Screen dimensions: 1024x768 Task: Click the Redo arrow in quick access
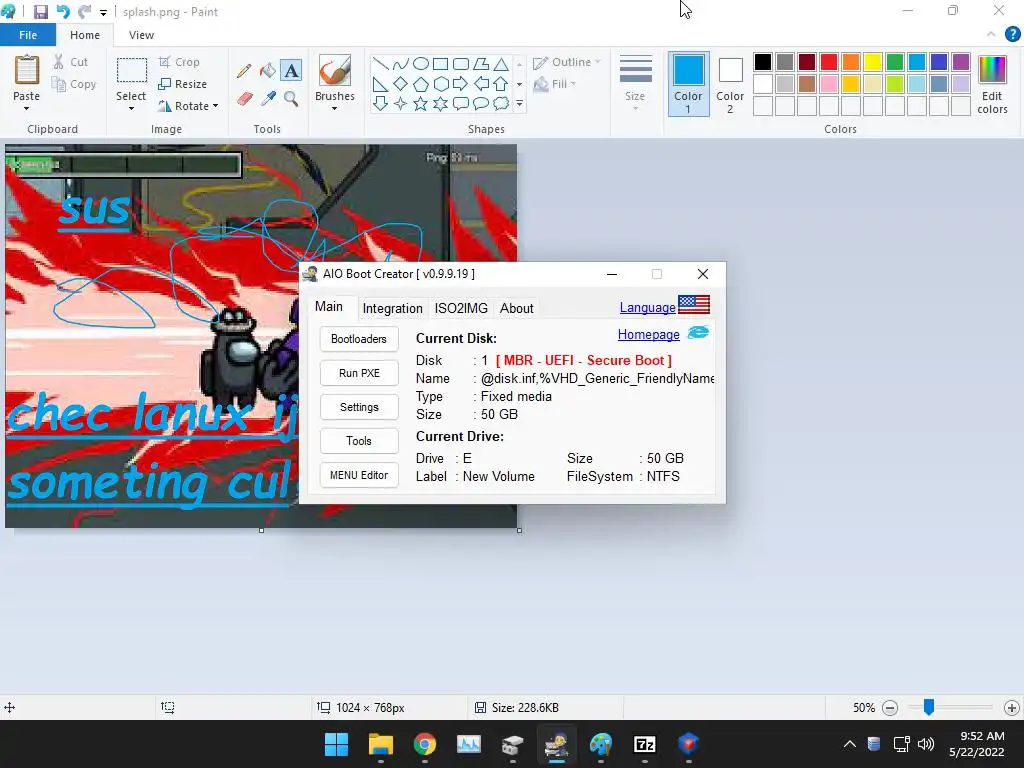pyautogui.click(x=84, y=12)
